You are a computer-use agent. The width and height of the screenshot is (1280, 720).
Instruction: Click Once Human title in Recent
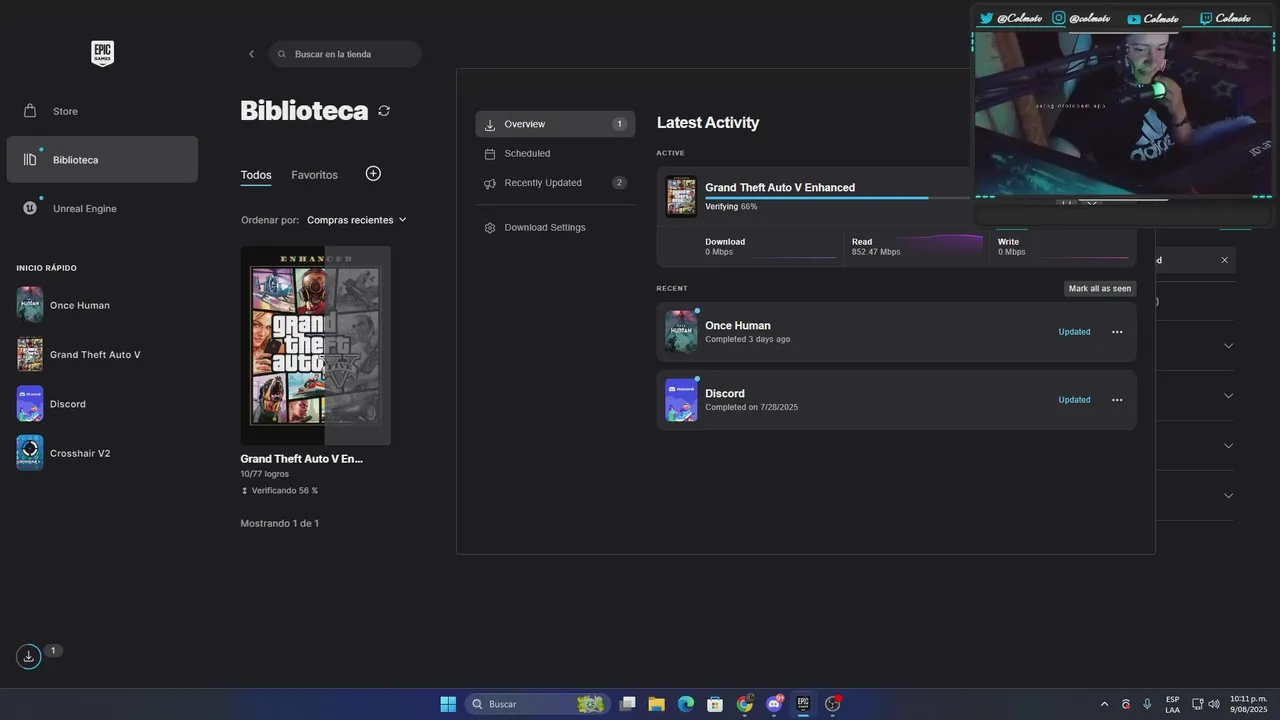(x=737, y=326)
